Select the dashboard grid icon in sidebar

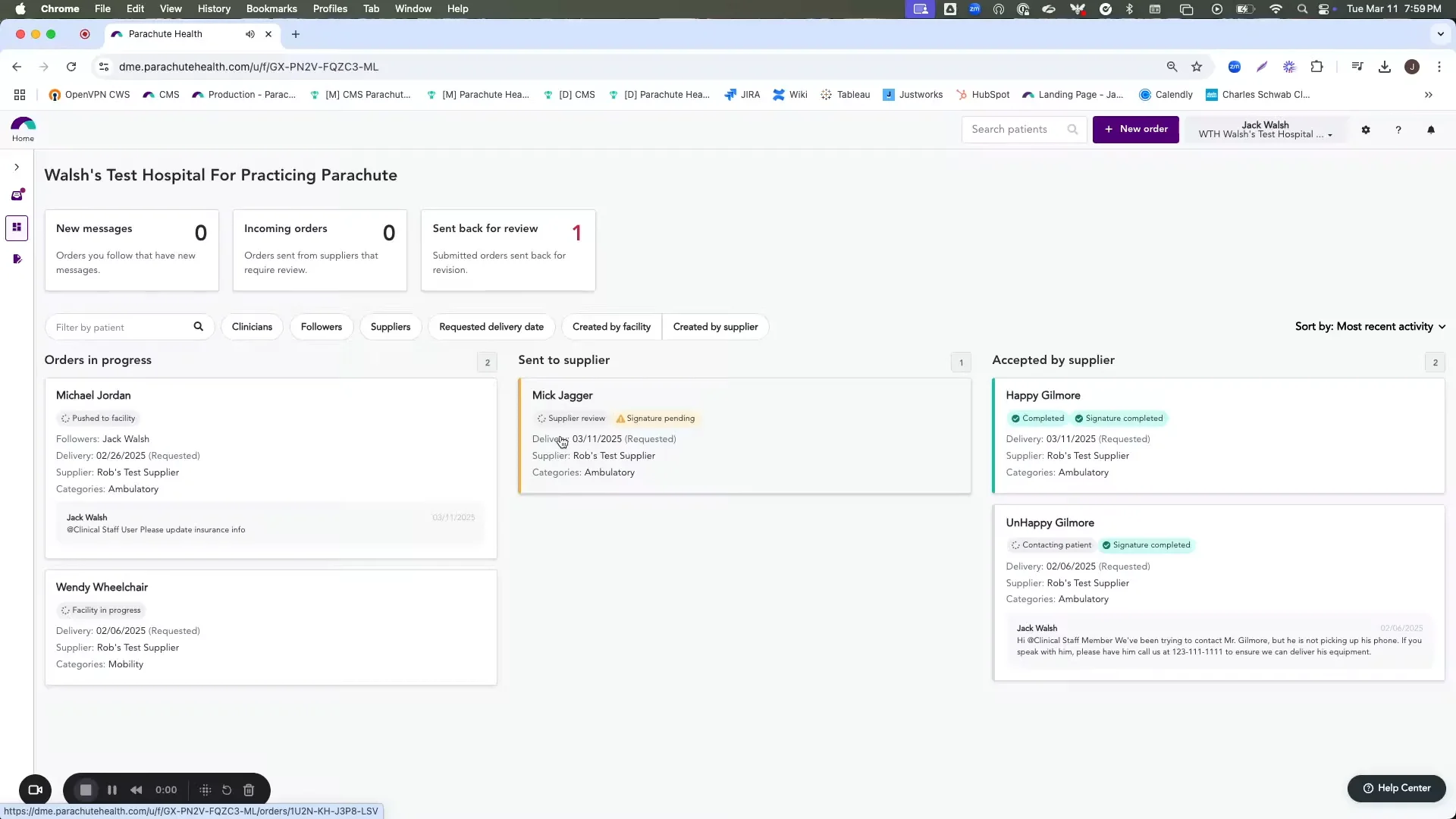[17, 227]
